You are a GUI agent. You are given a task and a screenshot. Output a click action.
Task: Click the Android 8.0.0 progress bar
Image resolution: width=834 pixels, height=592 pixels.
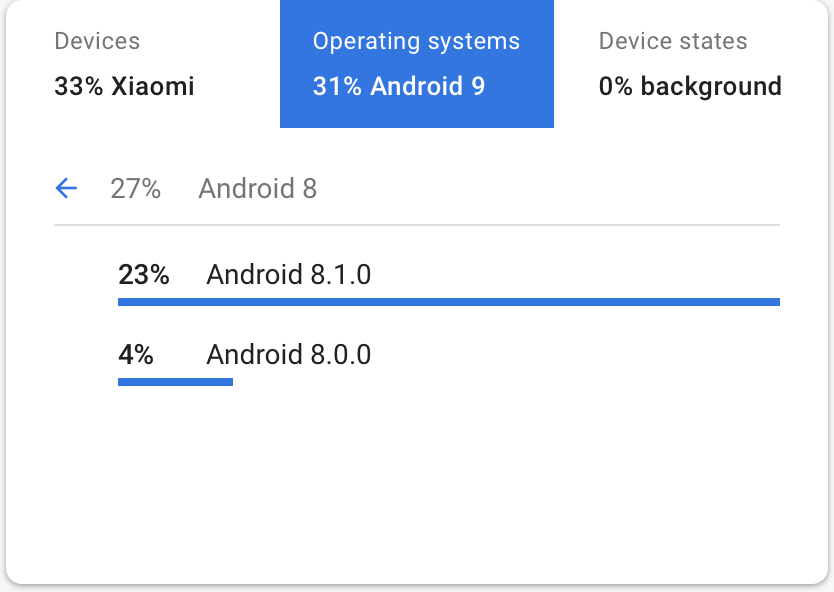pos(175,381)
